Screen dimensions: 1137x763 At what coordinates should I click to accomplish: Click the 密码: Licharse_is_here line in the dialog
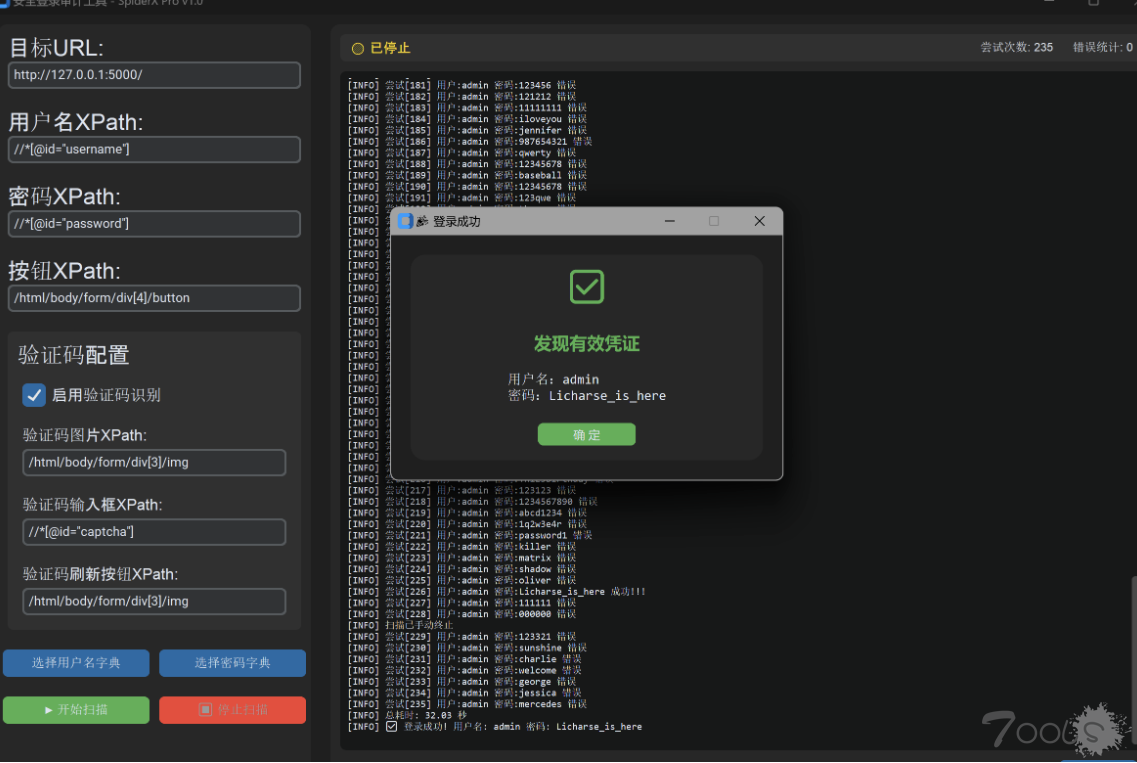[x=587, y=396]
